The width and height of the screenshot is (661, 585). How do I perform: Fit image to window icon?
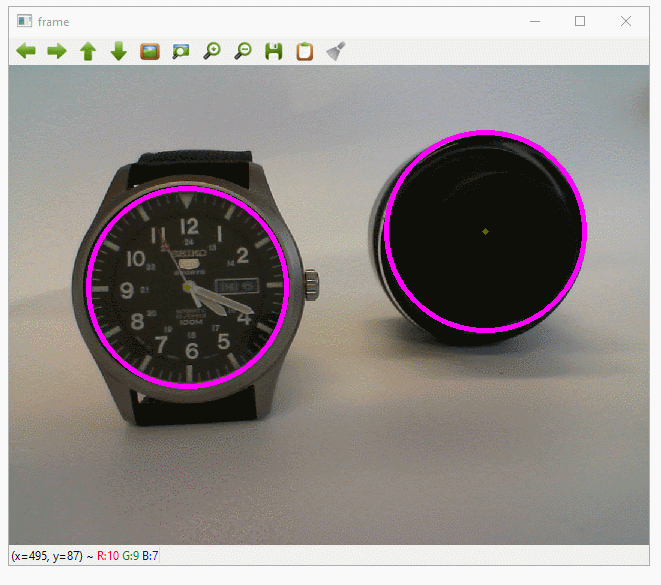[x=181, y=51]
